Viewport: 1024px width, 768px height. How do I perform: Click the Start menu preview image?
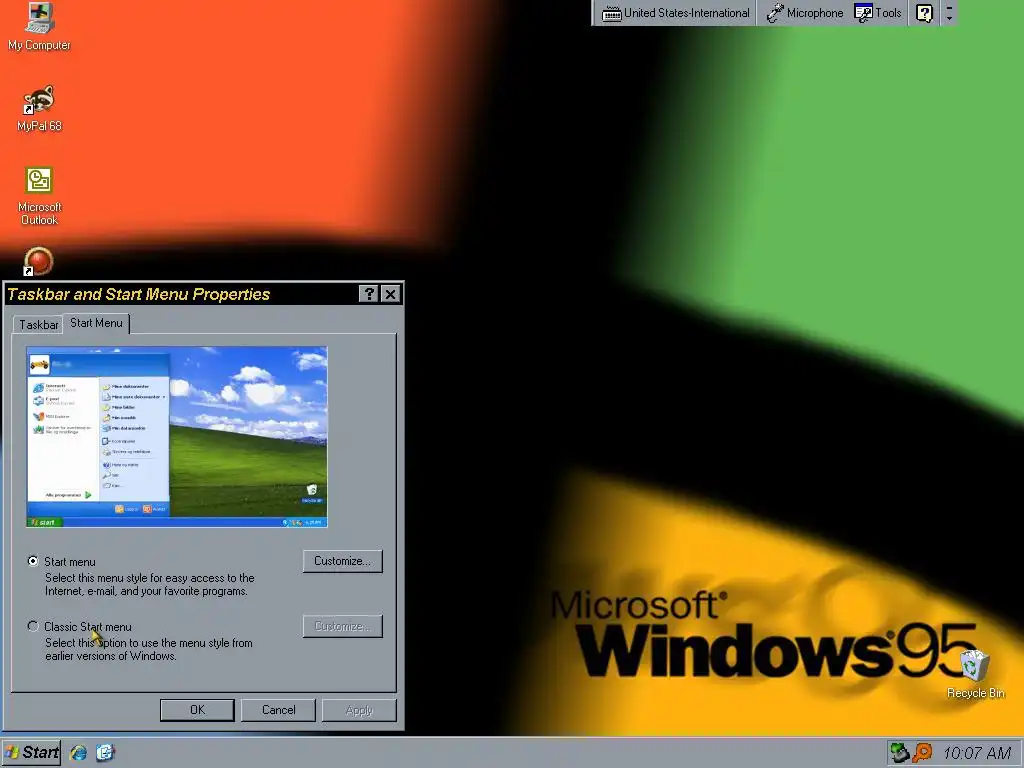[176, 436]
